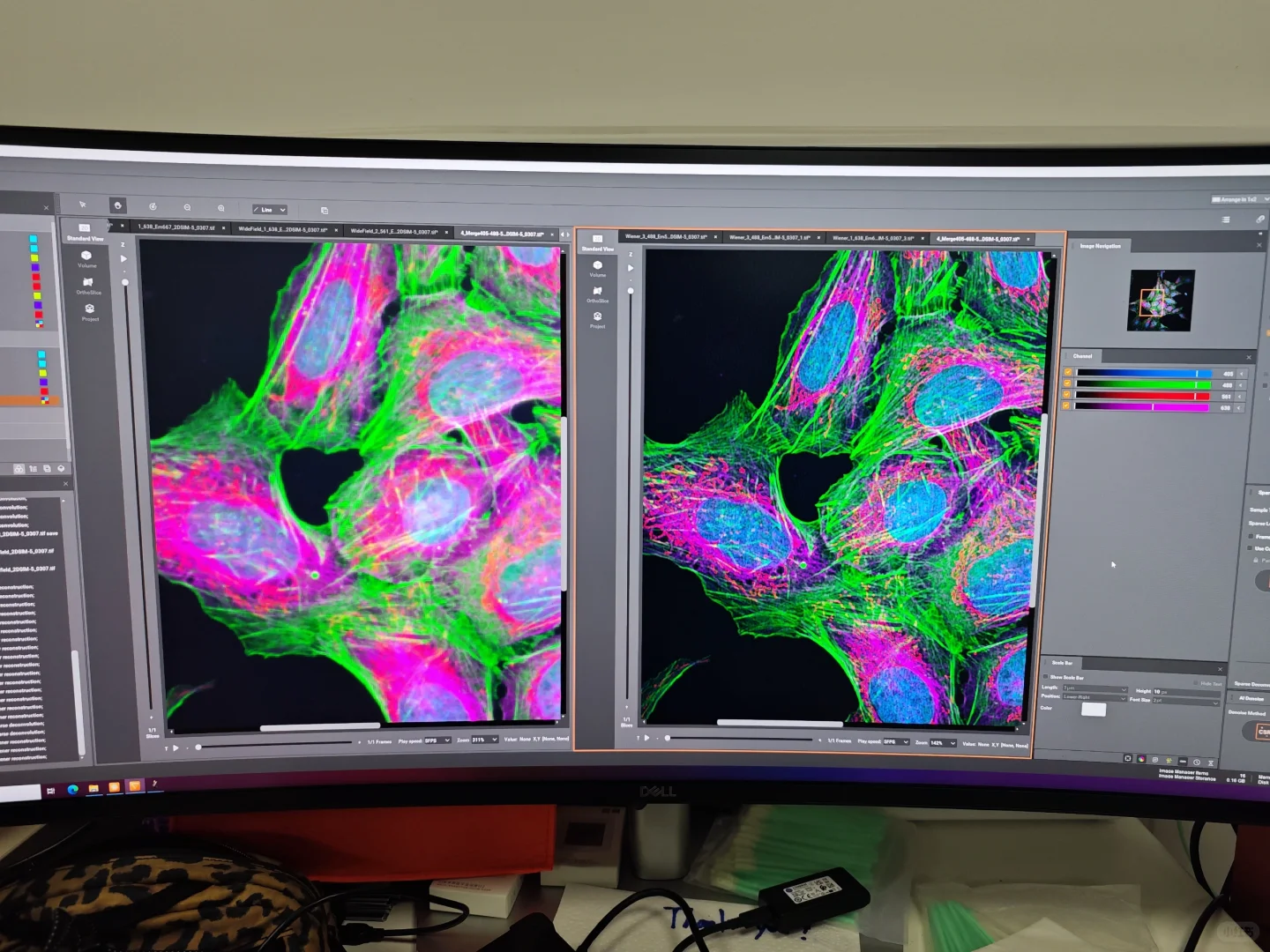Click the reset view rotate icon

pos(153,206)
